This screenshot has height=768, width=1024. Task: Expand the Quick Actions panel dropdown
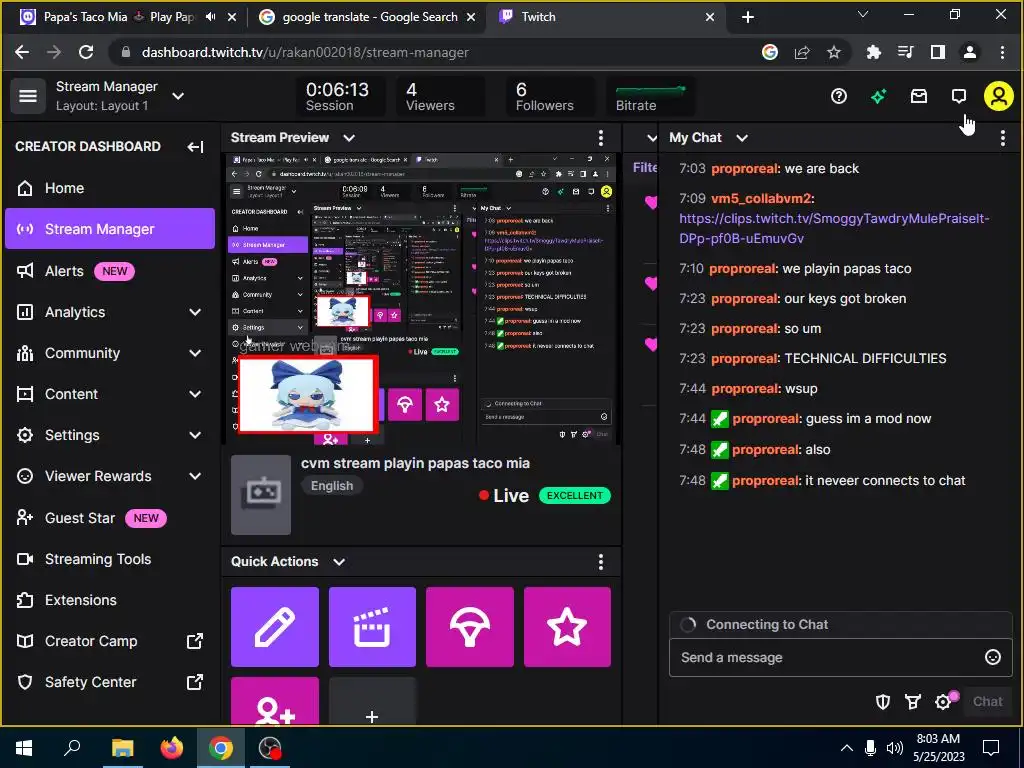click(x=339, y=562)
